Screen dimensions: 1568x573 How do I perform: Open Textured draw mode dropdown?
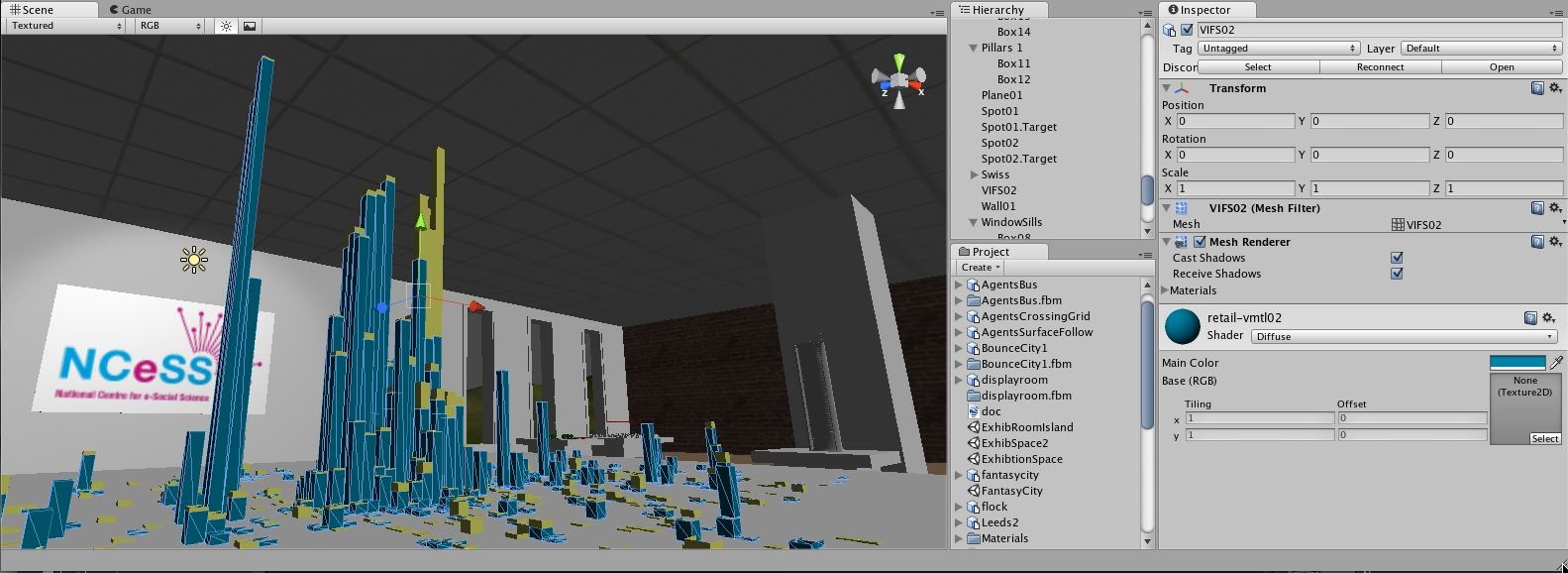coord(65,26)
